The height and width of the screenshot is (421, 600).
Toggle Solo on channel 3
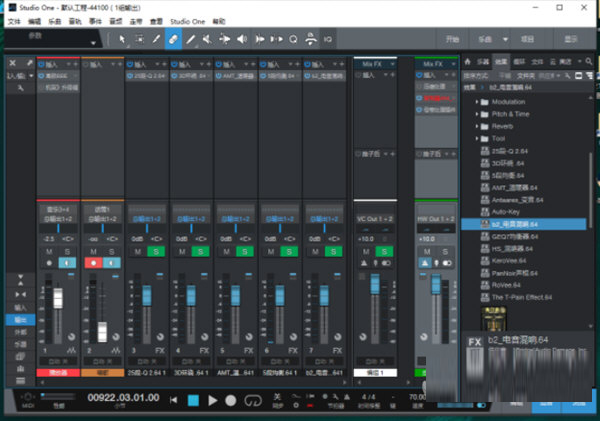pyautogui.click(x=155, y=251)
